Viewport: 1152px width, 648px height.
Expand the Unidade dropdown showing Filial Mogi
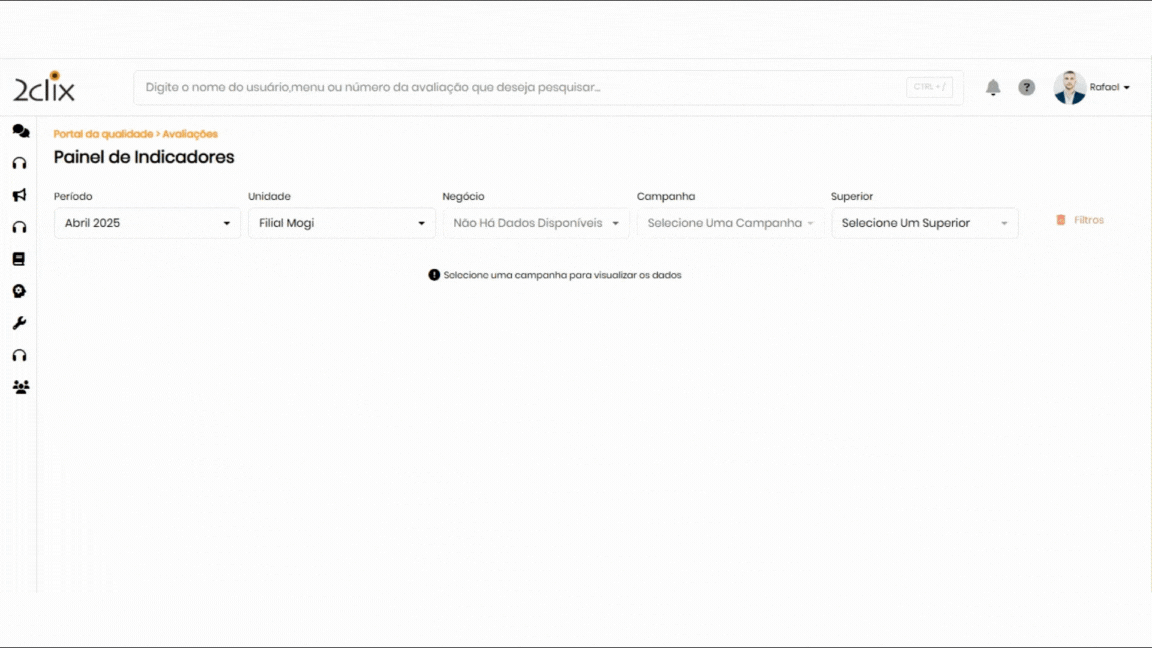tap(341, 223)
